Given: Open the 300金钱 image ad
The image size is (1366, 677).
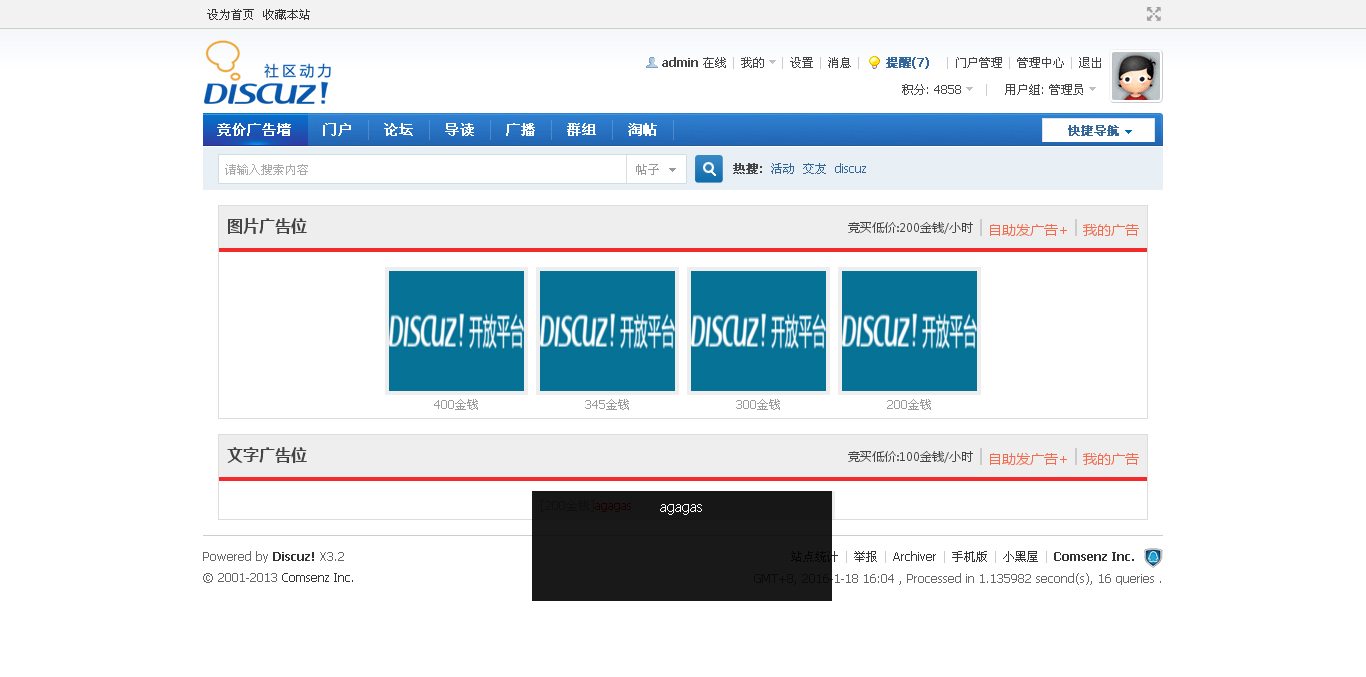Looking at the screenshot, I should tap(758, 331).
